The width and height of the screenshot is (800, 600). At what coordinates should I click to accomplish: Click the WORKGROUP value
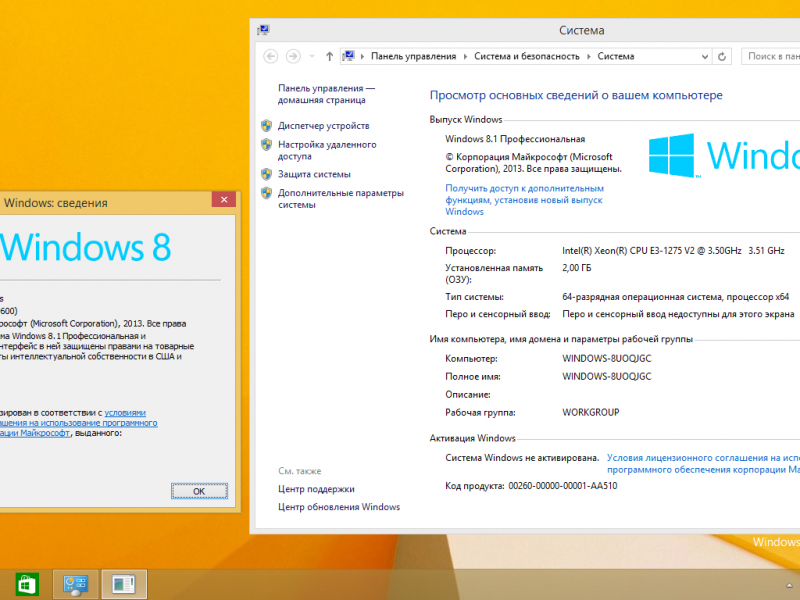click(590, 412)
